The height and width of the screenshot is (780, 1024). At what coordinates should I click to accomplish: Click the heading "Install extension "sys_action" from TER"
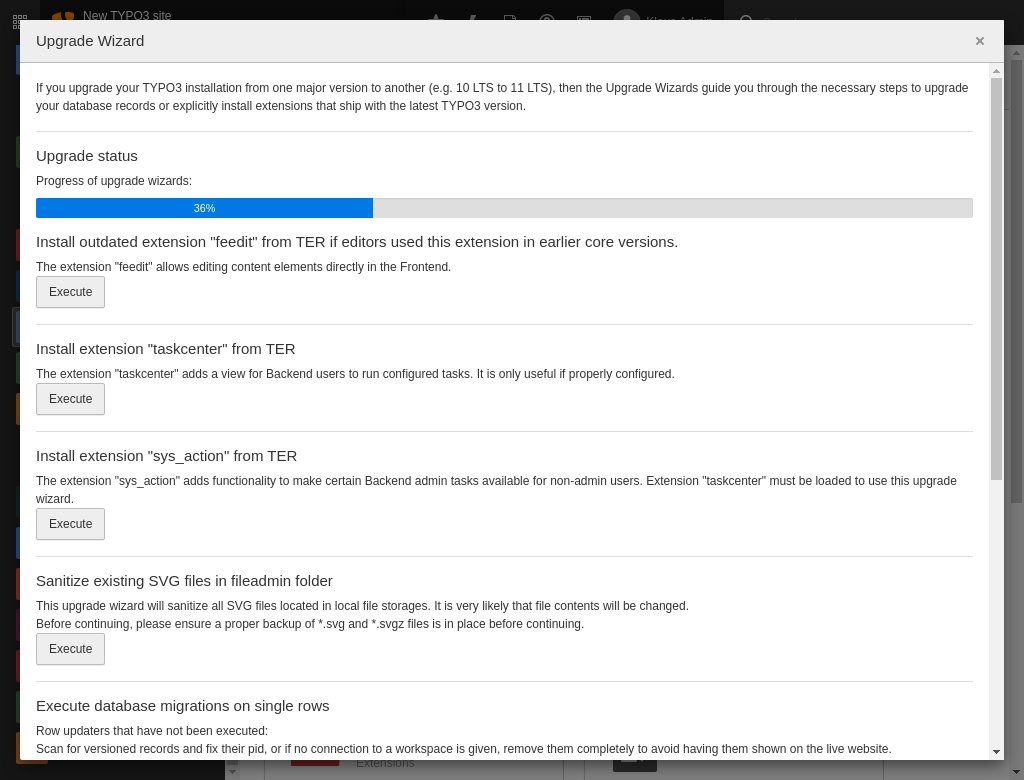167,456
